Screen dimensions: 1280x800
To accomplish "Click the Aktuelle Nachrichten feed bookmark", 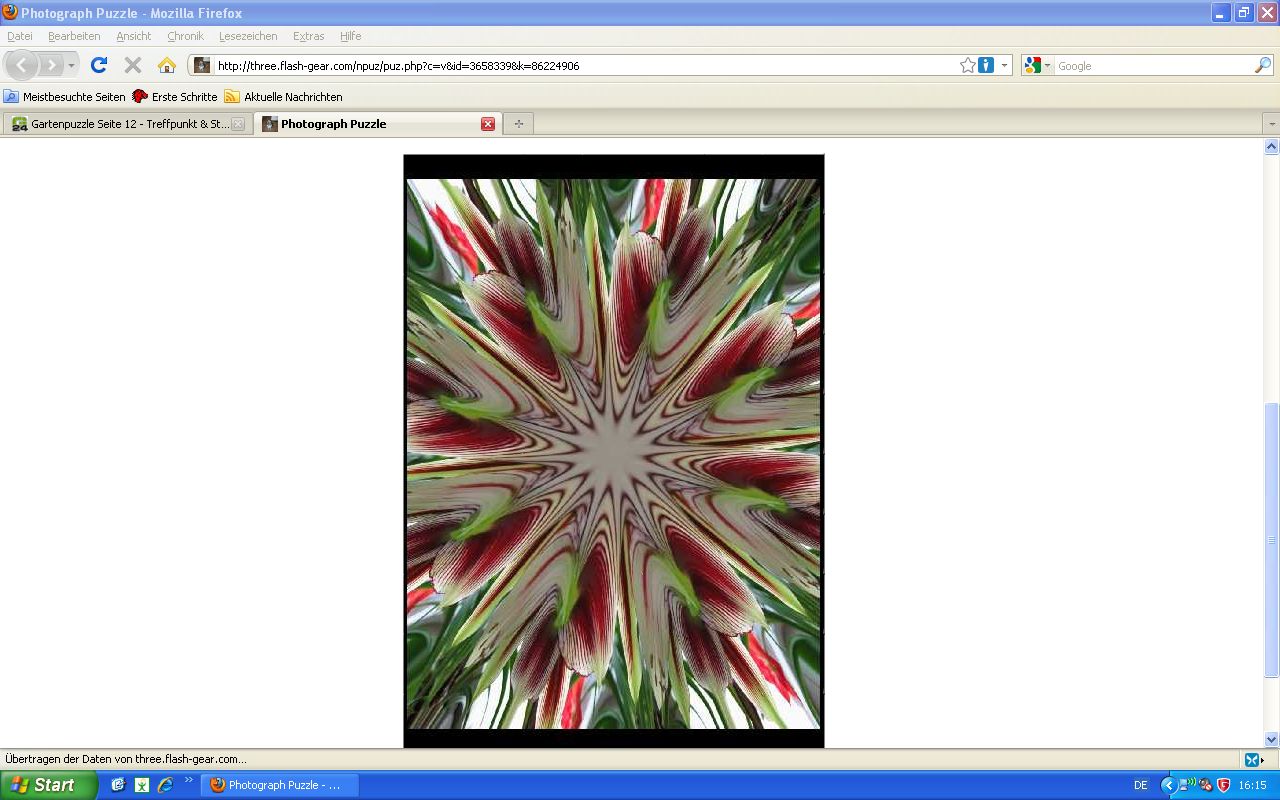I will click(283, 97).
